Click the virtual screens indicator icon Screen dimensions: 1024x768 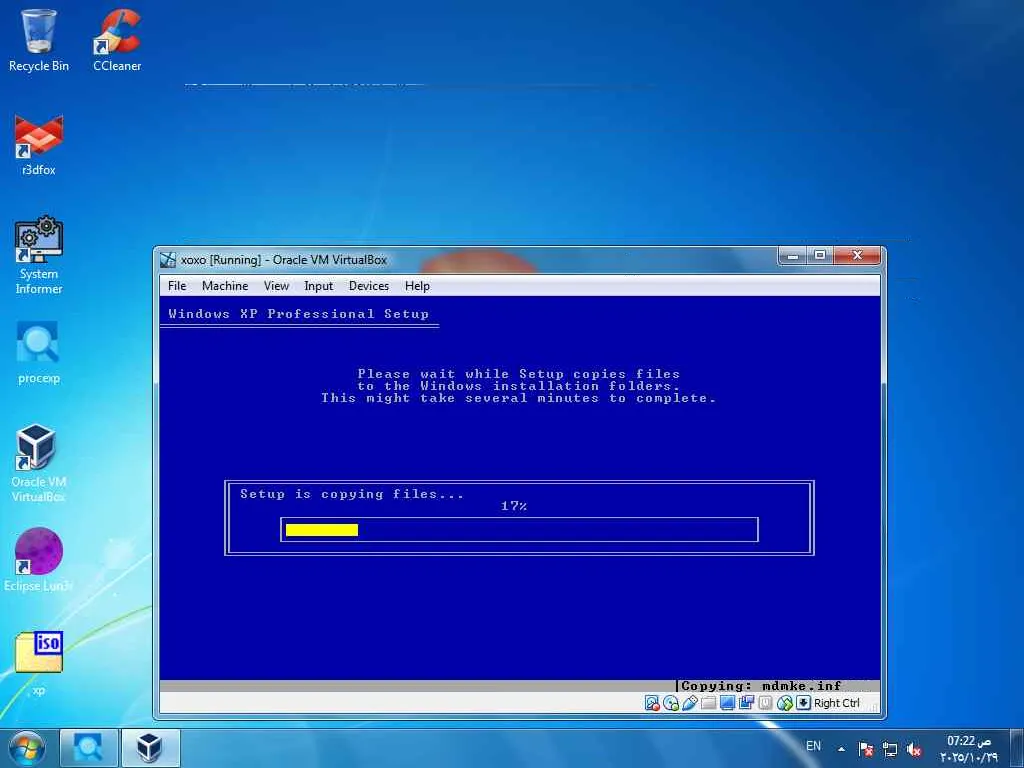click(x=746, y=703)
